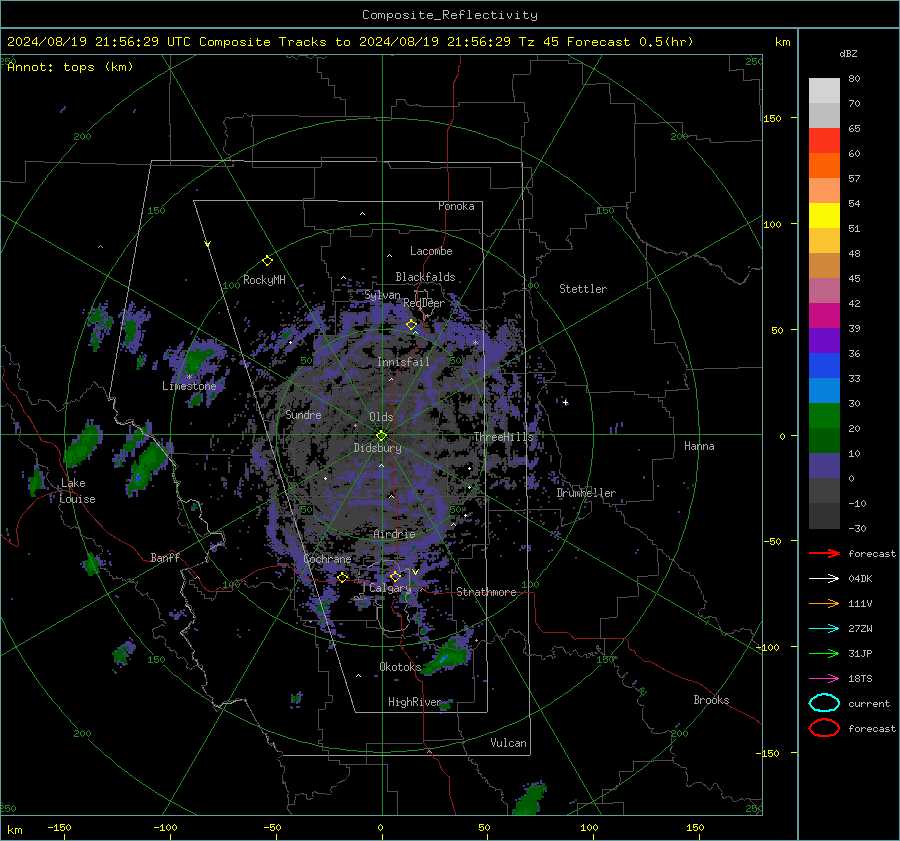Click the green echo north of Lake Louise
The height and width of the screenshot is (841, 900).
click(x=84, y=444)
